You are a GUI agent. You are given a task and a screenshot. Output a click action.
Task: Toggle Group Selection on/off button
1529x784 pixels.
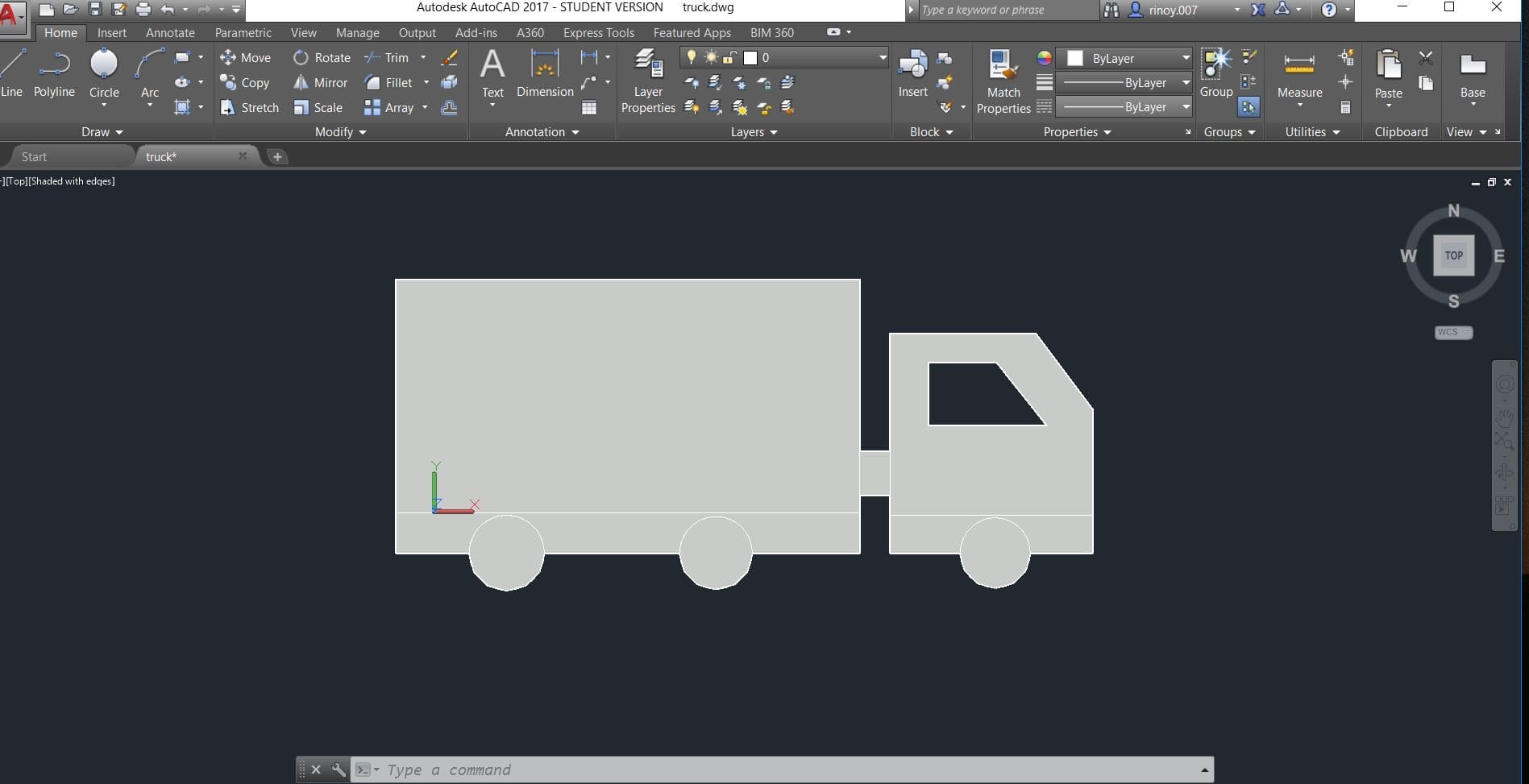point(1249,107)
